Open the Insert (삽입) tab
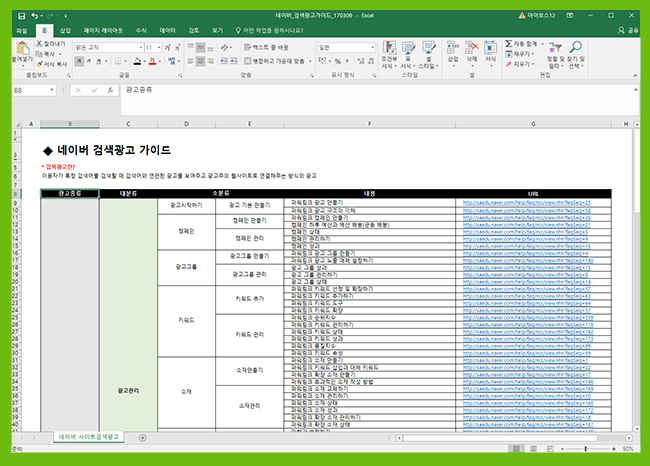 (x=65, y=31)
